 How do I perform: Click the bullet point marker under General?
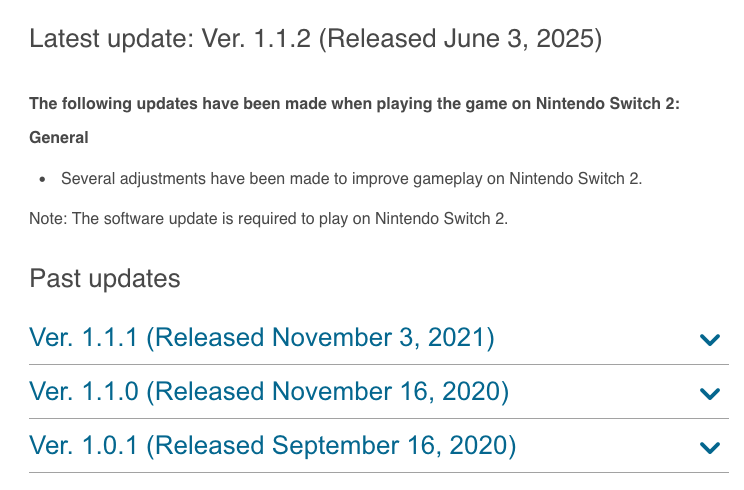43,180
